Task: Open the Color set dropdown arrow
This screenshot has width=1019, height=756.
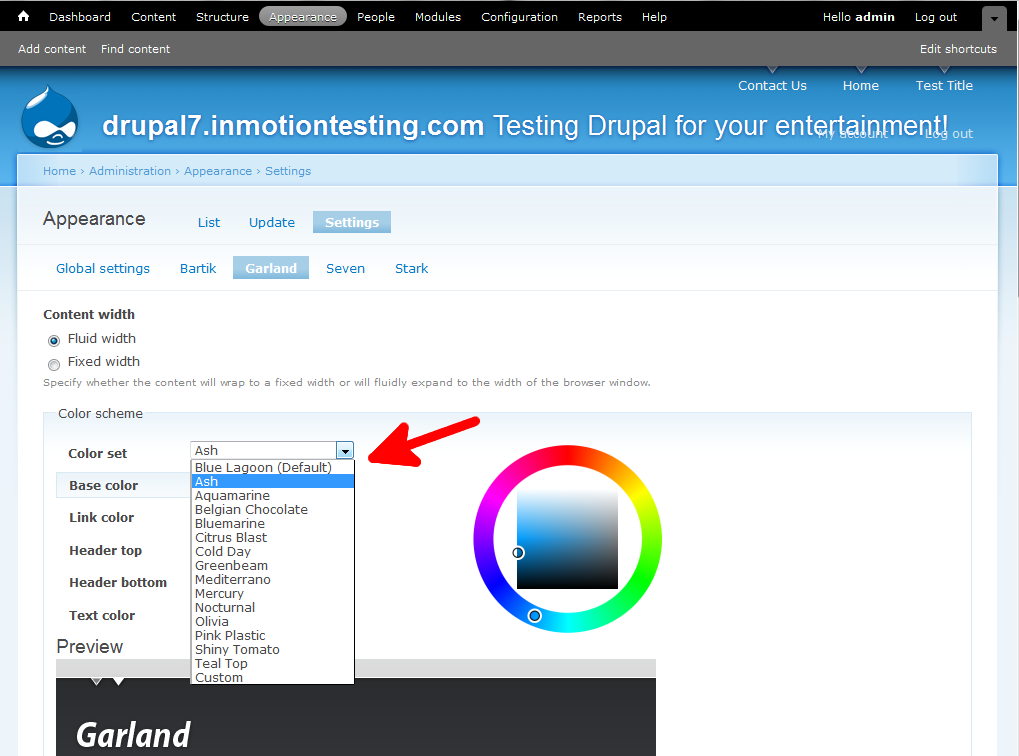Action: pos(345,450)
